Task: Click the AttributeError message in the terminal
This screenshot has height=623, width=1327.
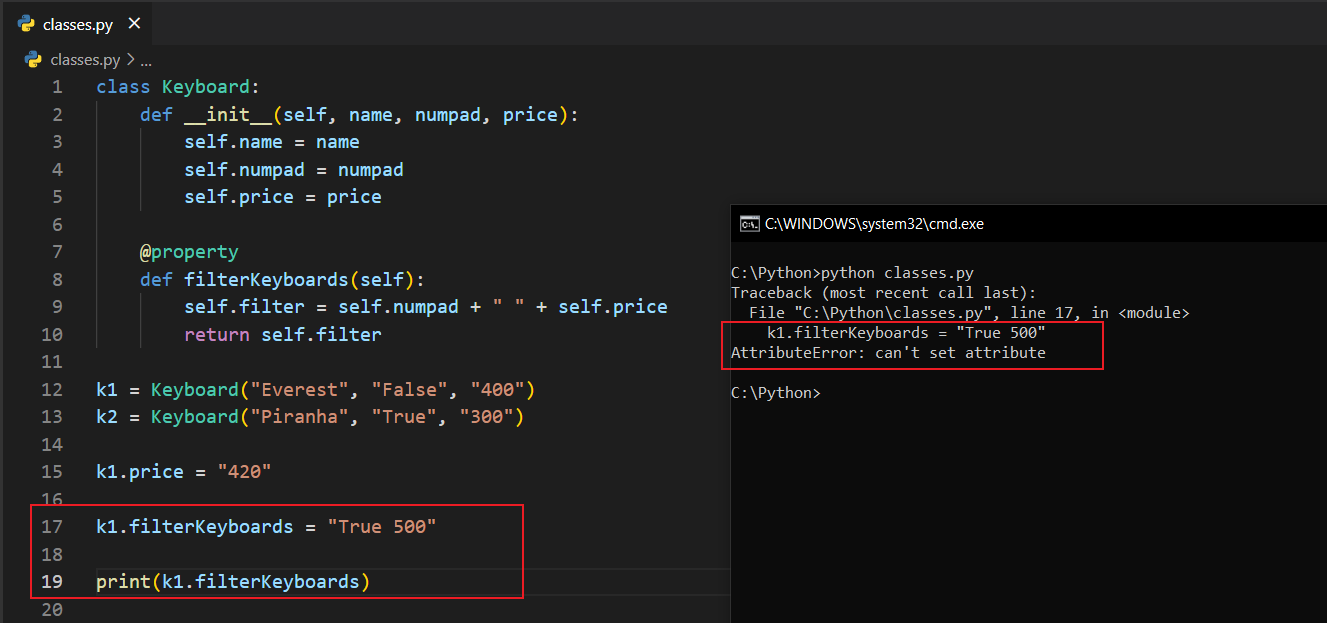Action: [x=888, y=353]
